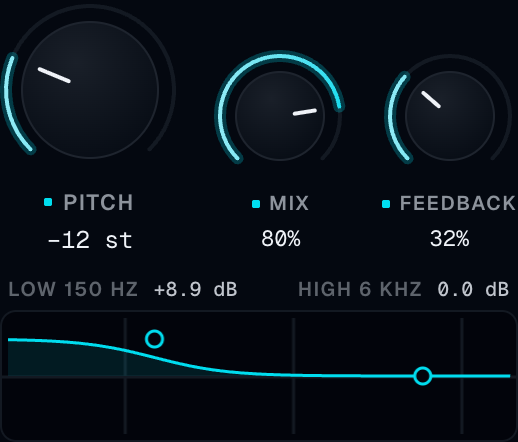Click the PITCH label text
Image resolution: width=518 pixels, height=442 pixels.
98,202
